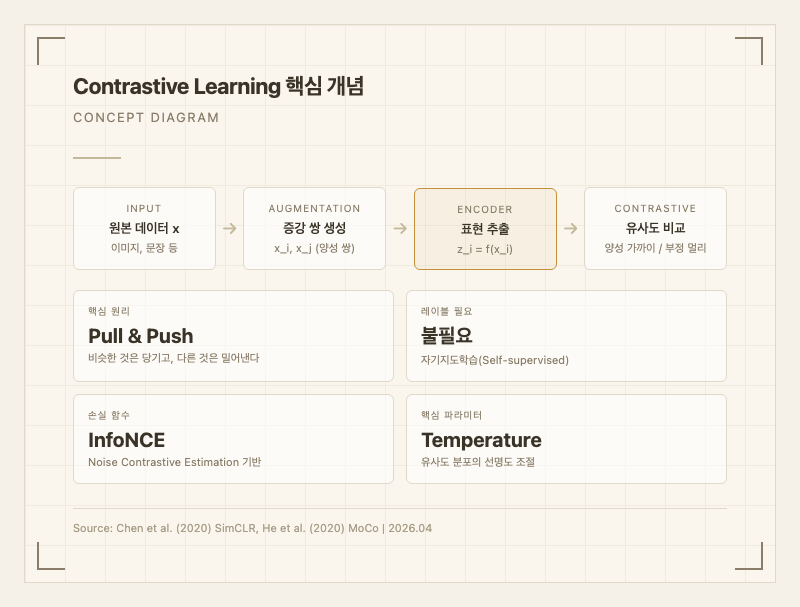The image size is (800, 607).
Task: Click the arrow between ENCODER and CONTRASTIVE
Action: (570, 228)
